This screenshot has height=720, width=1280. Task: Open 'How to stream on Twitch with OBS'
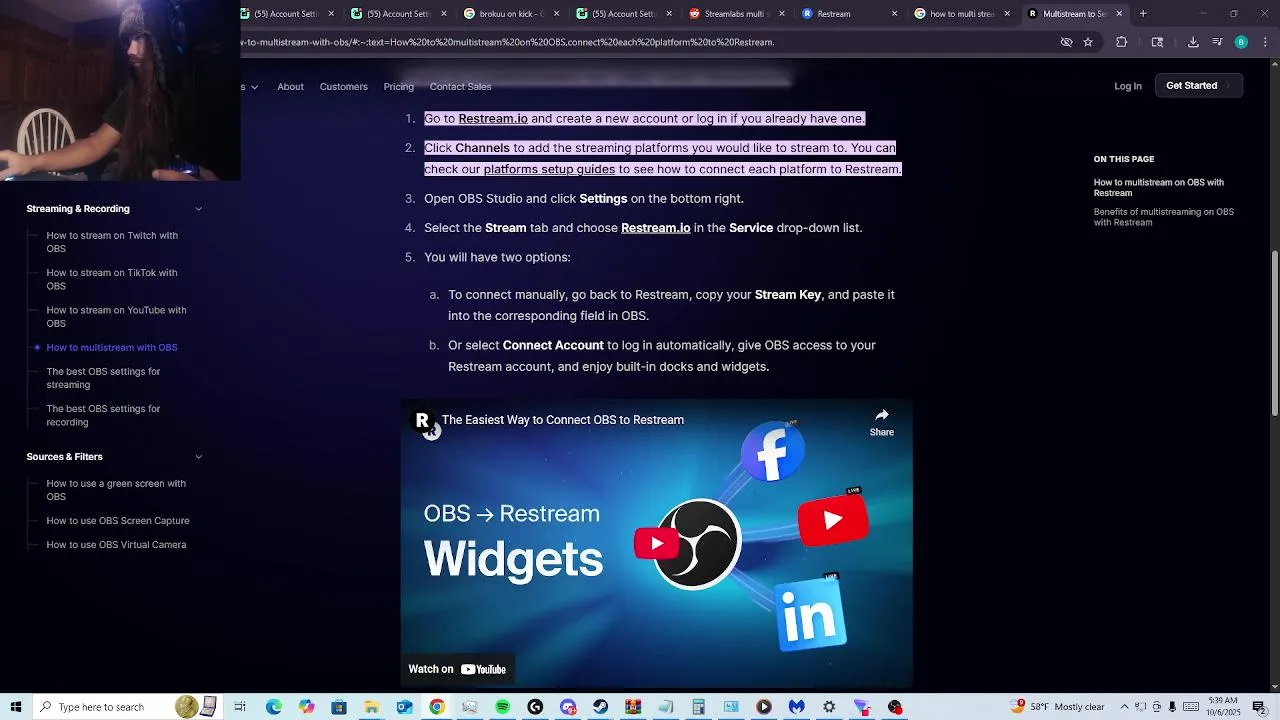coord(112,242)
